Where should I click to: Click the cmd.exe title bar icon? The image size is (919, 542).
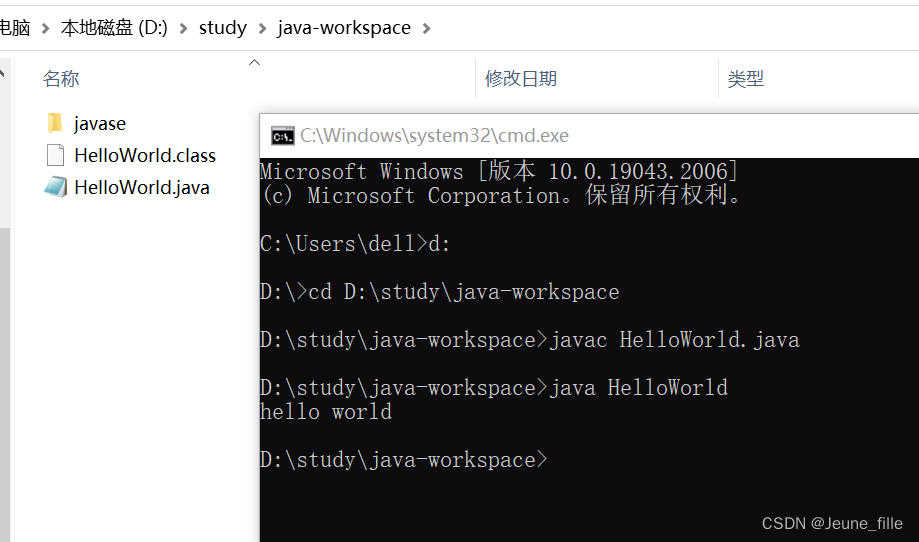click(x=282, y=136)
